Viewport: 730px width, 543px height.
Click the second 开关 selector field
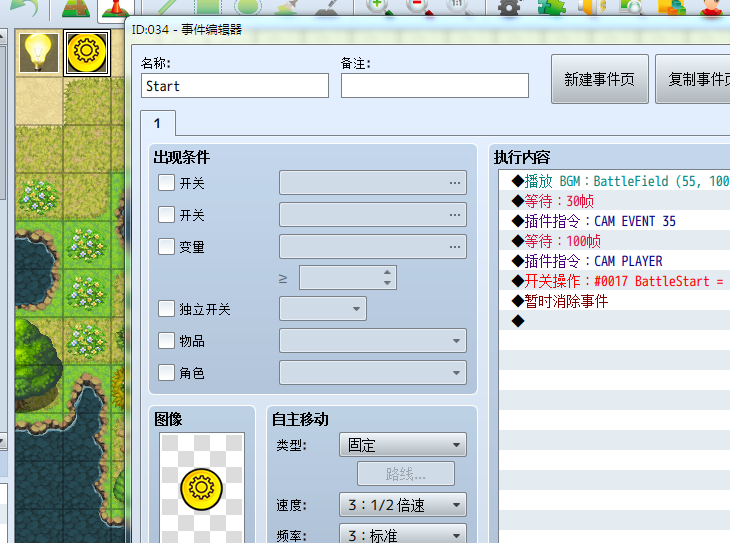click(x=372, y=215)
